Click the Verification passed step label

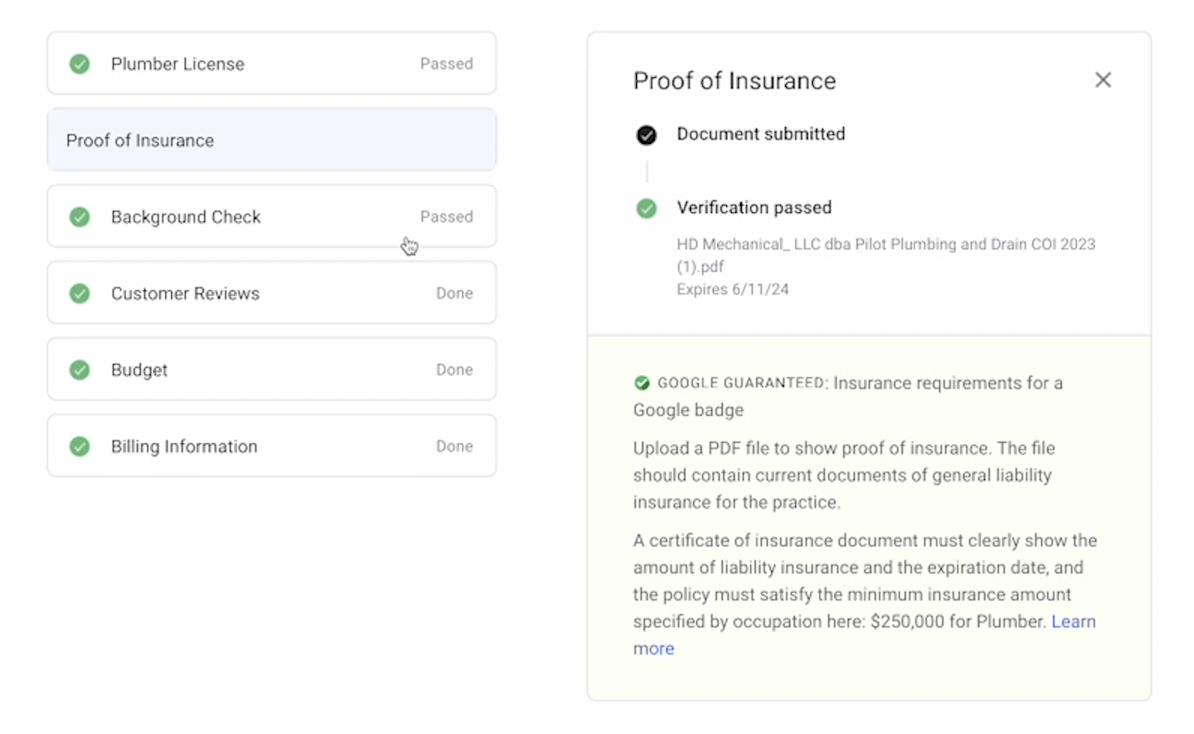754,208
